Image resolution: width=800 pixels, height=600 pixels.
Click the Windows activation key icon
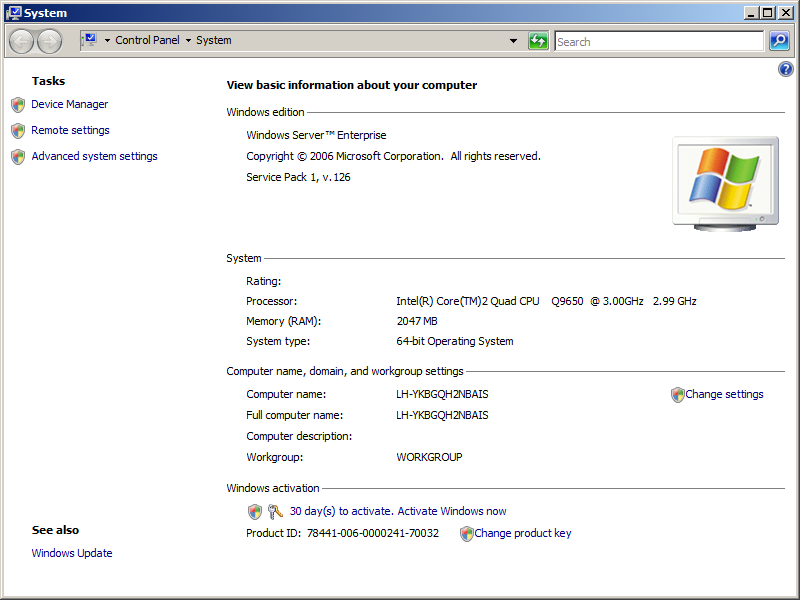(x=275, y=511)
